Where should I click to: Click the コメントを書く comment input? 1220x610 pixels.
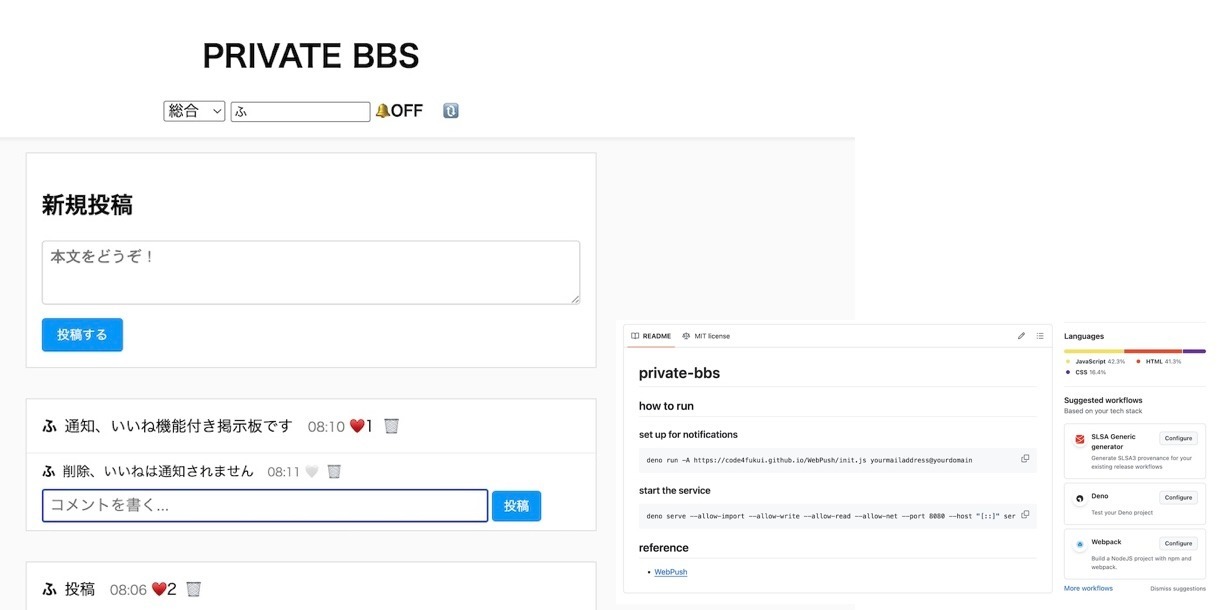[265, 506]
